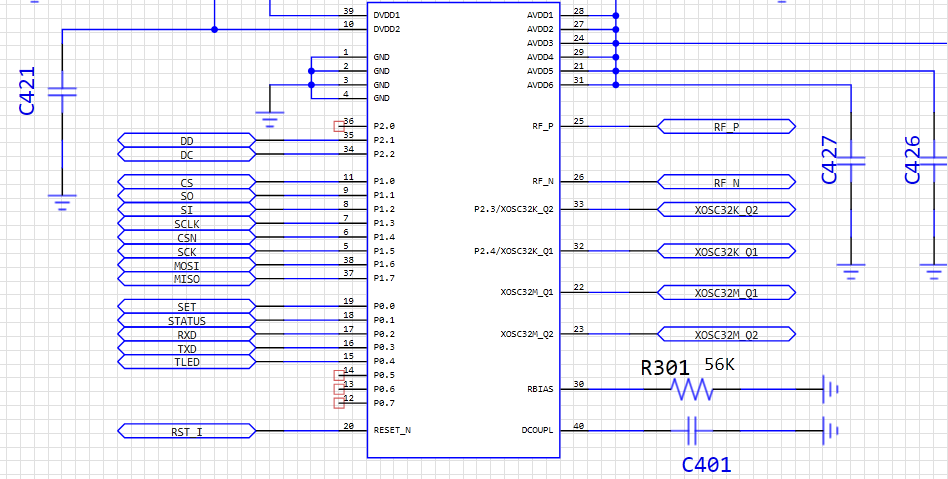Click the P0.4 pin label

tap(384, 362)
